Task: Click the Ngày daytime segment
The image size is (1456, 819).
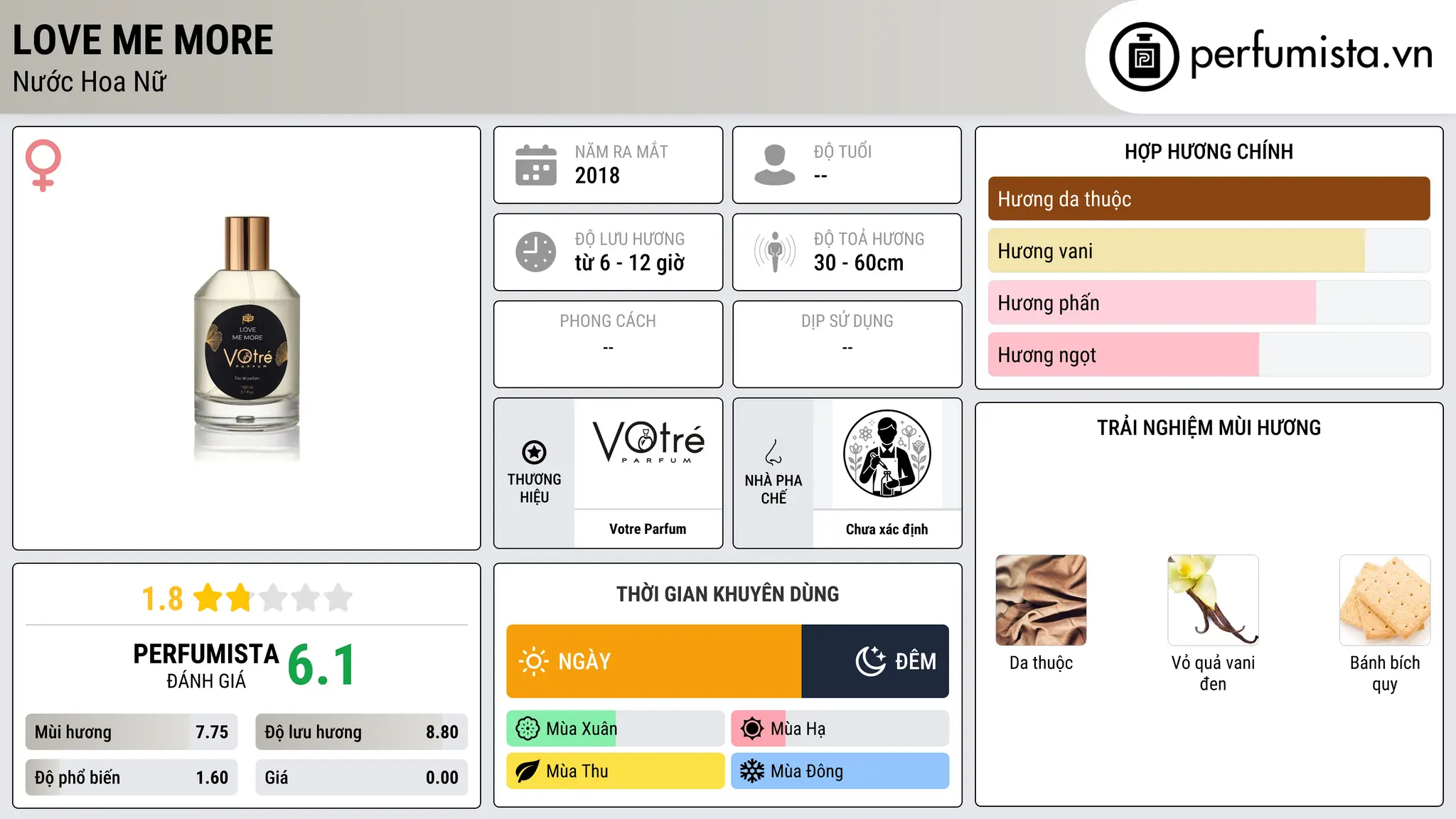Action: [654, 661]
